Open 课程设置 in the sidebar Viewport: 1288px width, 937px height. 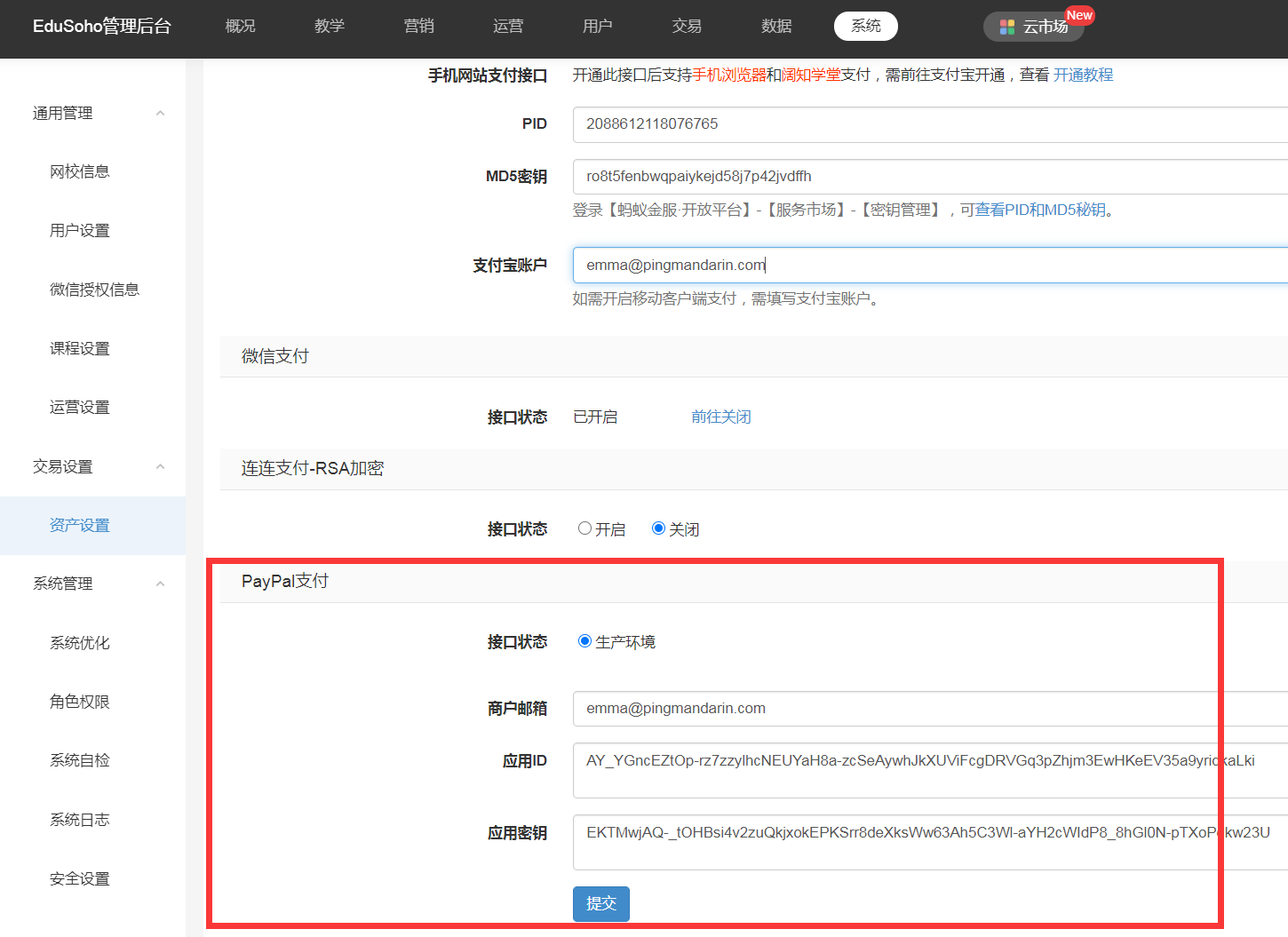point(80,348)
